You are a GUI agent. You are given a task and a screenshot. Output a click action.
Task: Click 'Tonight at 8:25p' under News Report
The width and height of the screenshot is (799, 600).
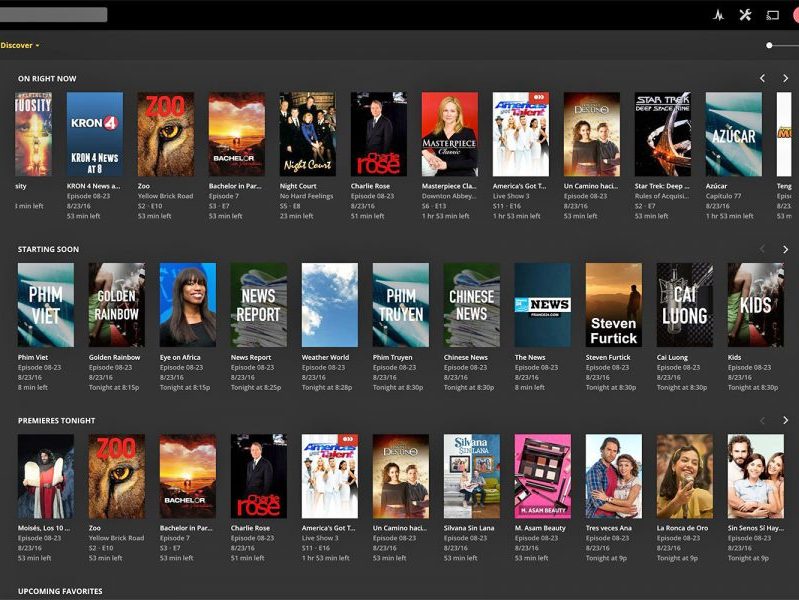point(256,387)
